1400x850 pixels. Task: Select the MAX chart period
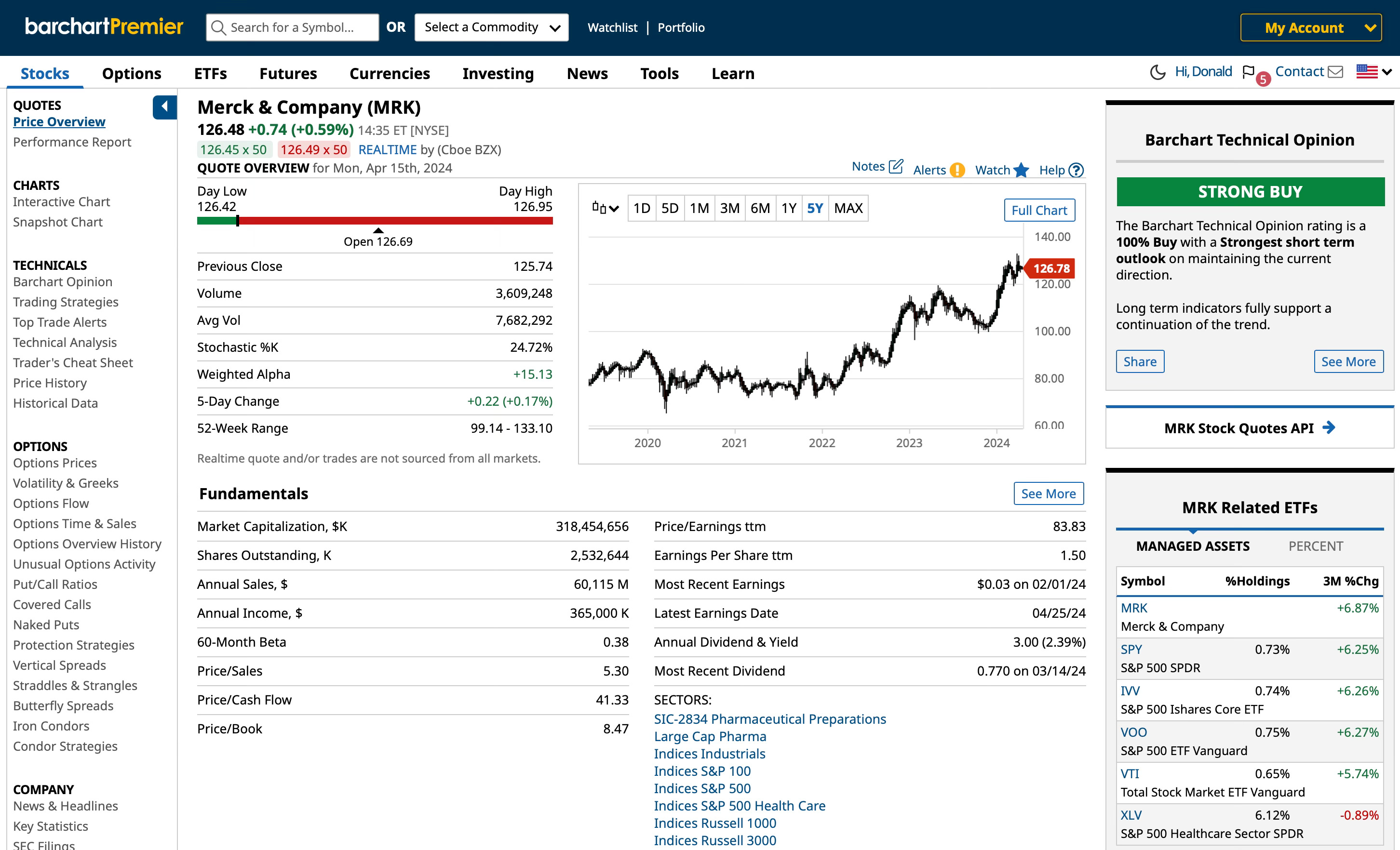pyautogui.click(x=848, y=208)
